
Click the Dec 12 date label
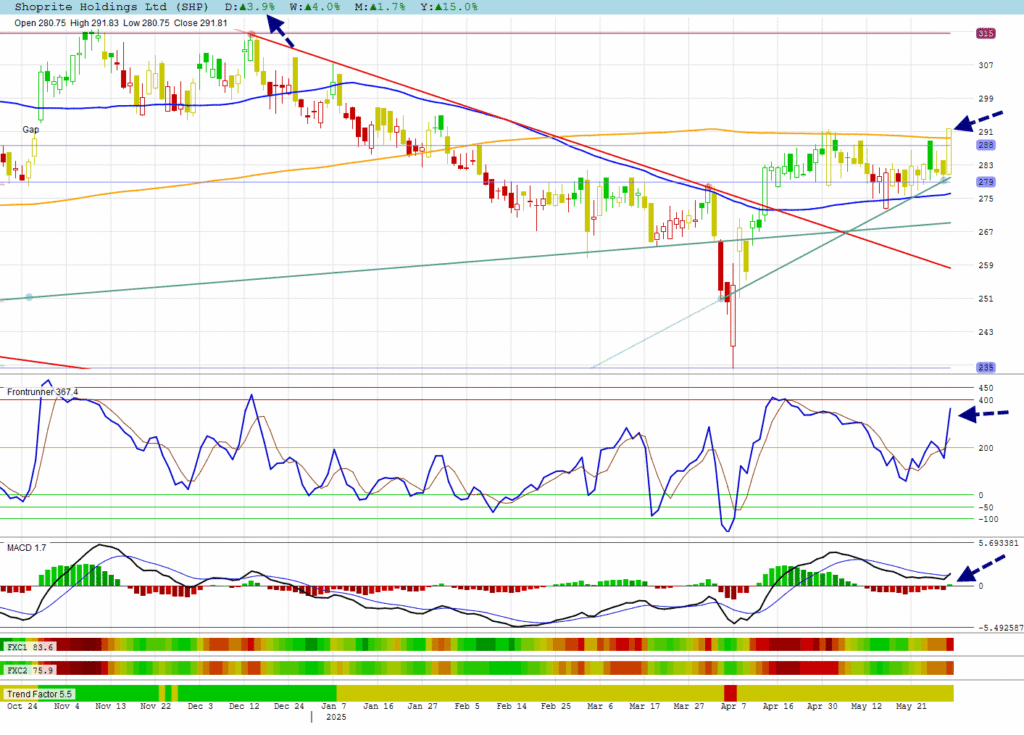(244, 706)
